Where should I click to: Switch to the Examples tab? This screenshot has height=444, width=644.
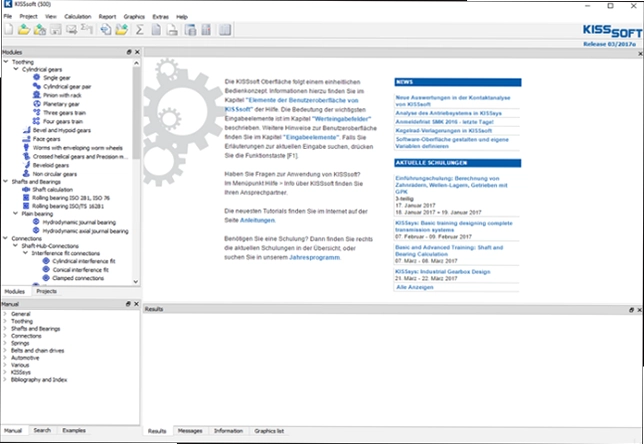(x=74, y=430)
